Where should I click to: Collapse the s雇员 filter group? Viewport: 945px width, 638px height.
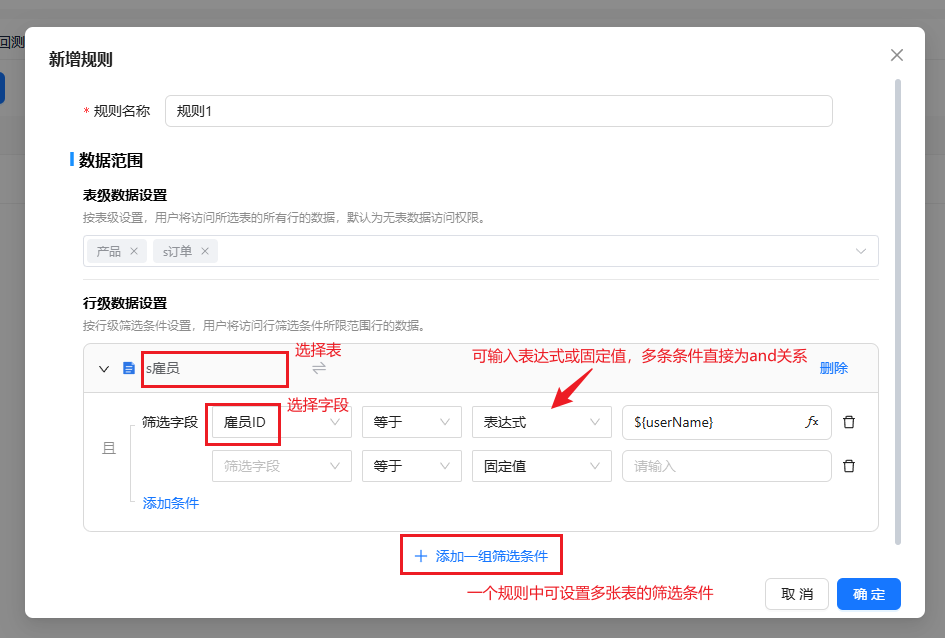pyautogui.click(x=104, y=368)
